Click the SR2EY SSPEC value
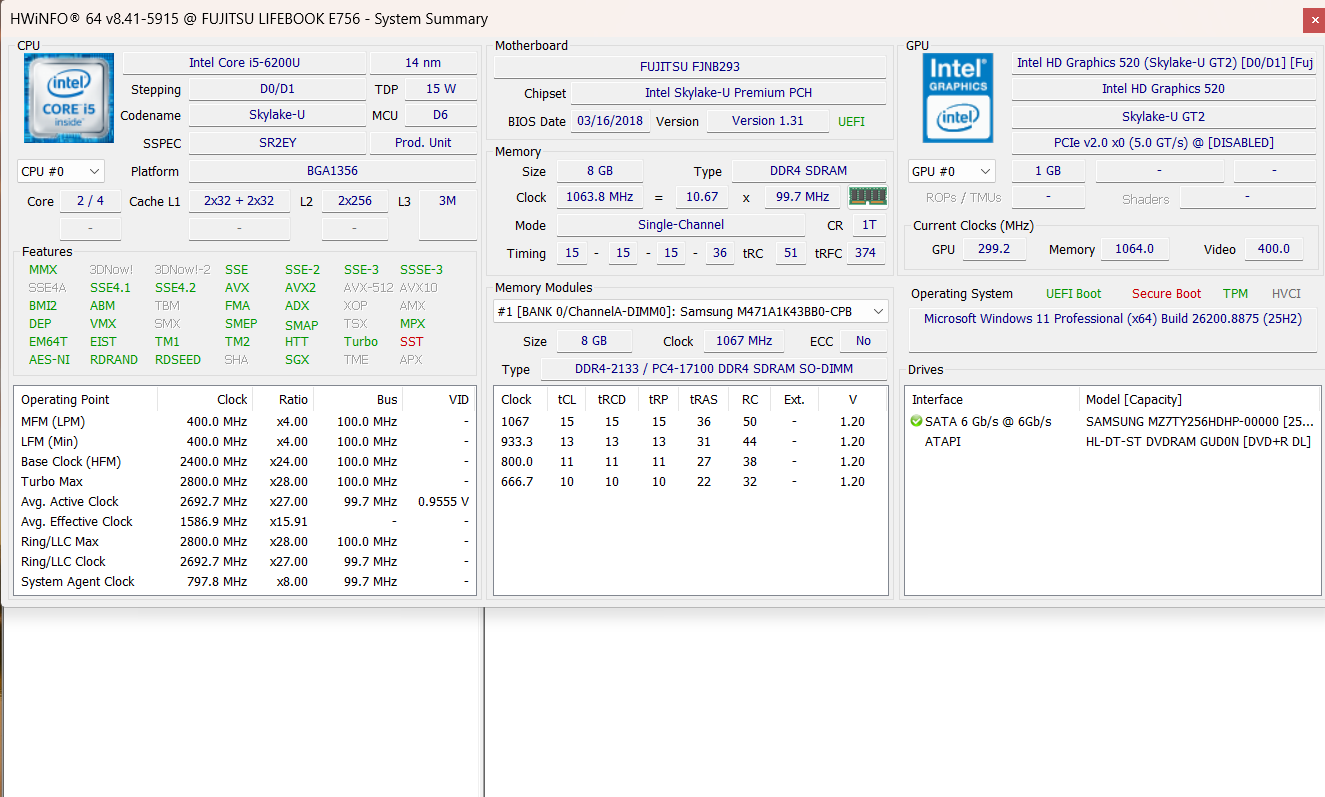Viewport: 1325px width, 797px height. click(x=277, y=143)
